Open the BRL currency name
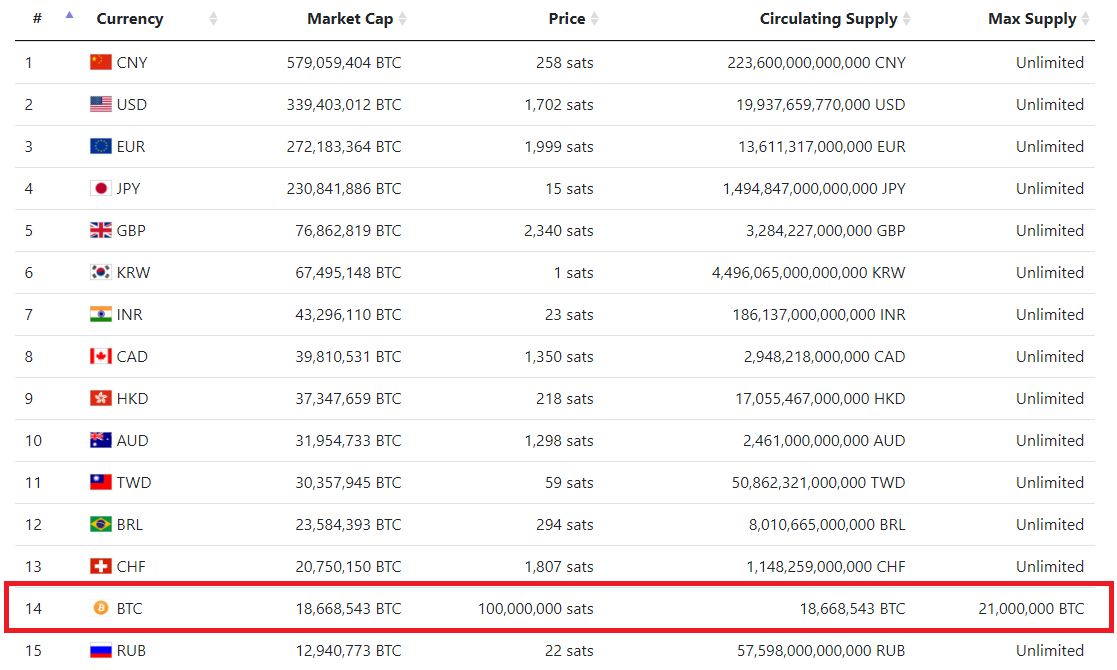Viewport: 1117px width, 670px height. tap(130, 525)
